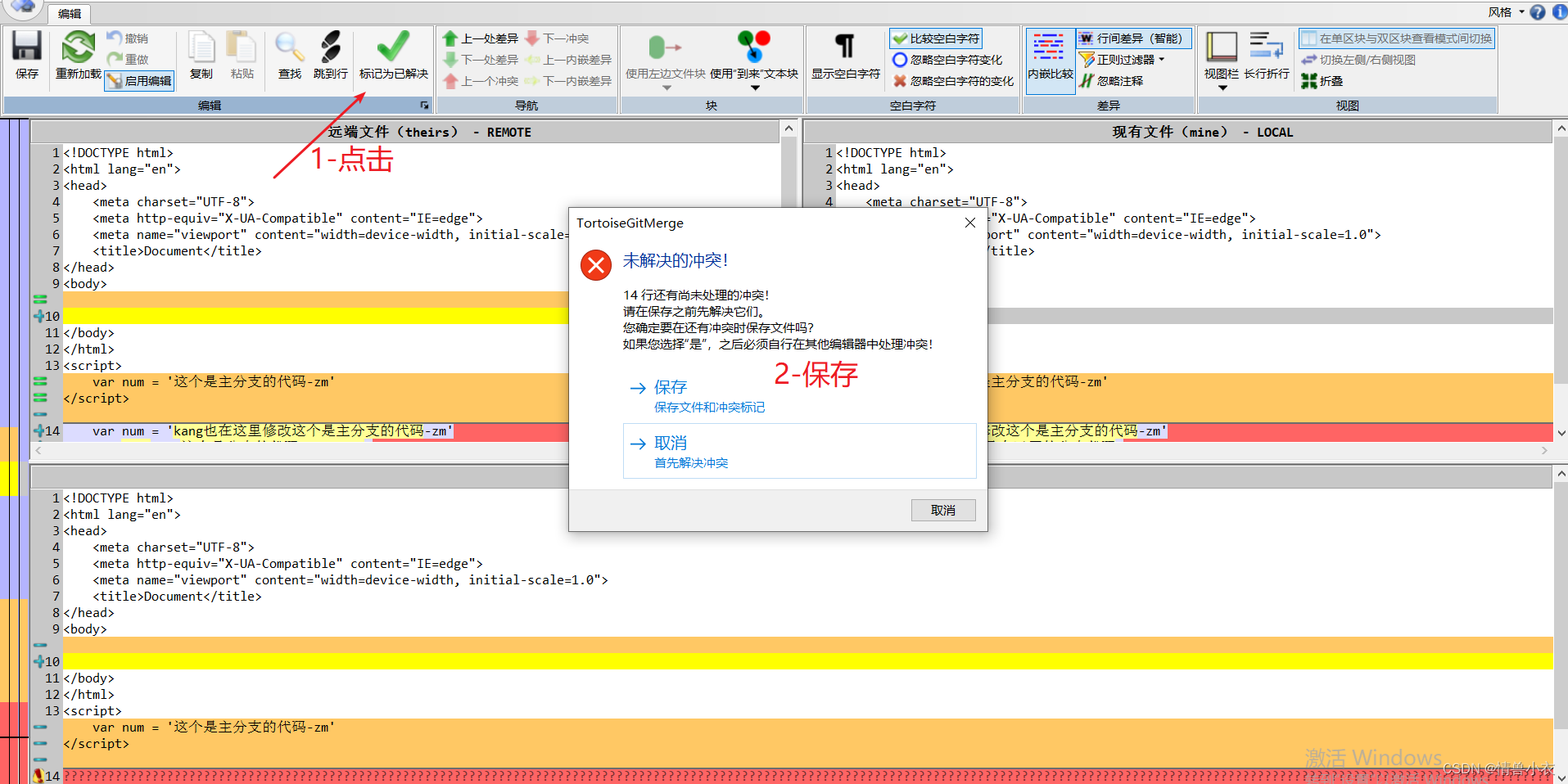1568x784 pixels.
Task: Open Find (查找) tool
Action: [290, 56]
